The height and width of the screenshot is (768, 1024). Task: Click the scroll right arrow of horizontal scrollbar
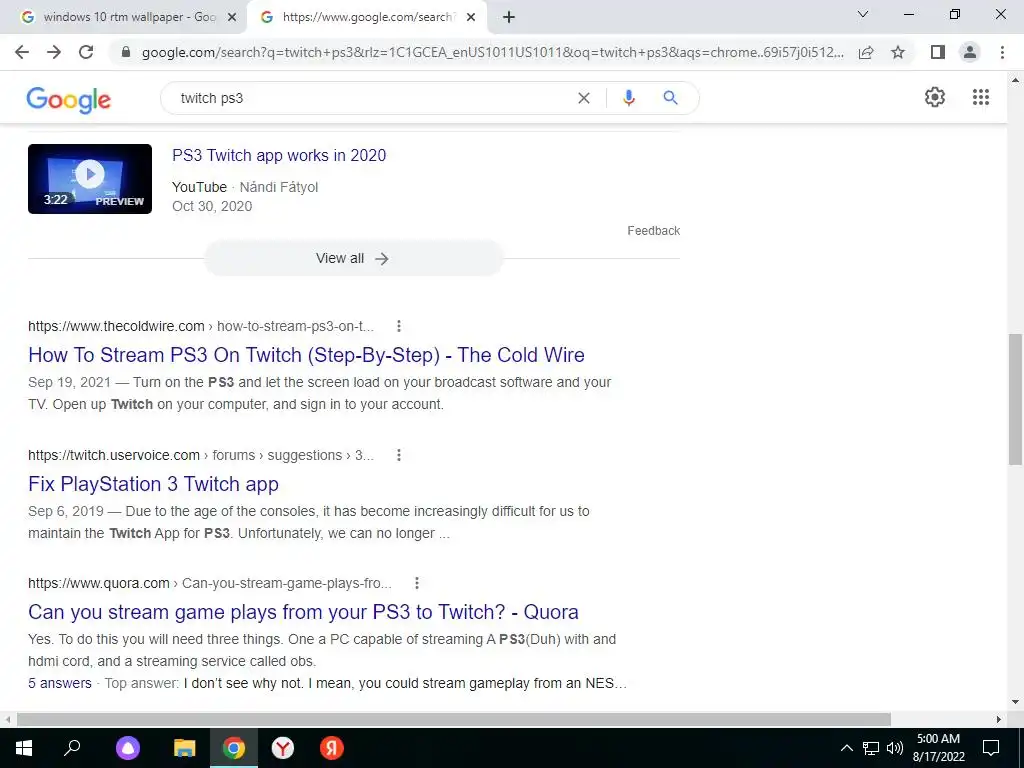tap(999, 720)
